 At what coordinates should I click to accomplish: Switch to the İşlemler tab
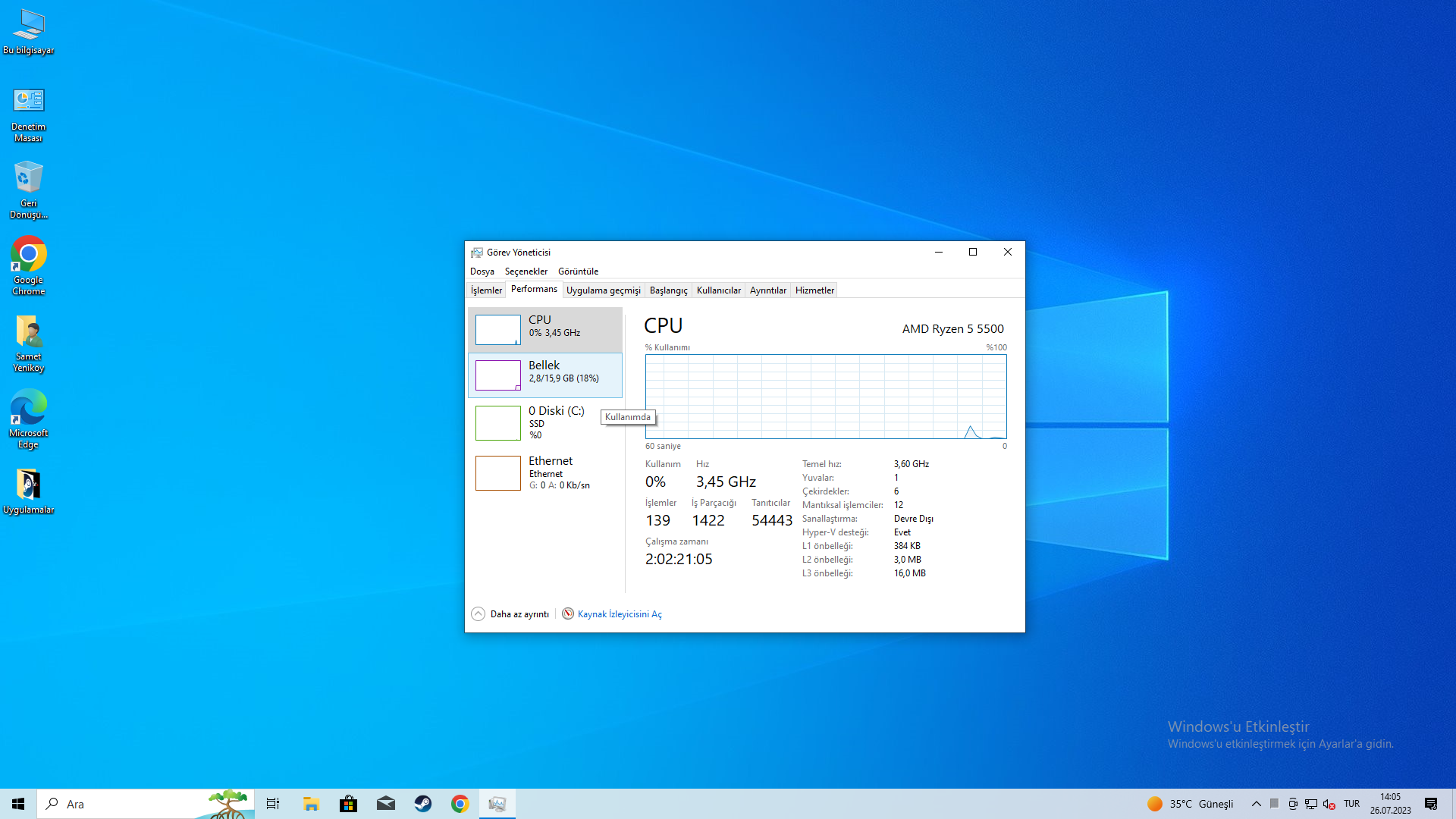click(x=486, y=290)
